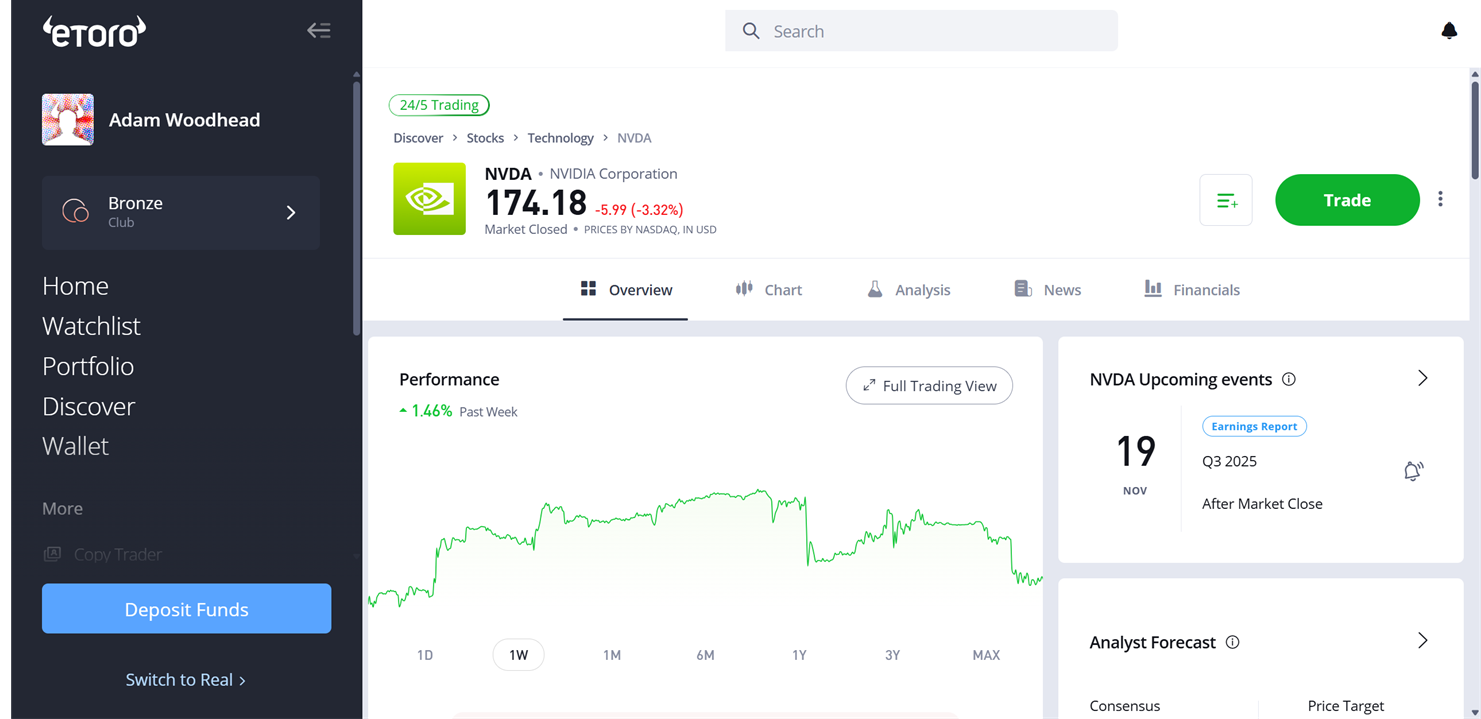The image size is (1481, 719).
Task: Click the NVDA performance line chart
Action: [705, 548]
